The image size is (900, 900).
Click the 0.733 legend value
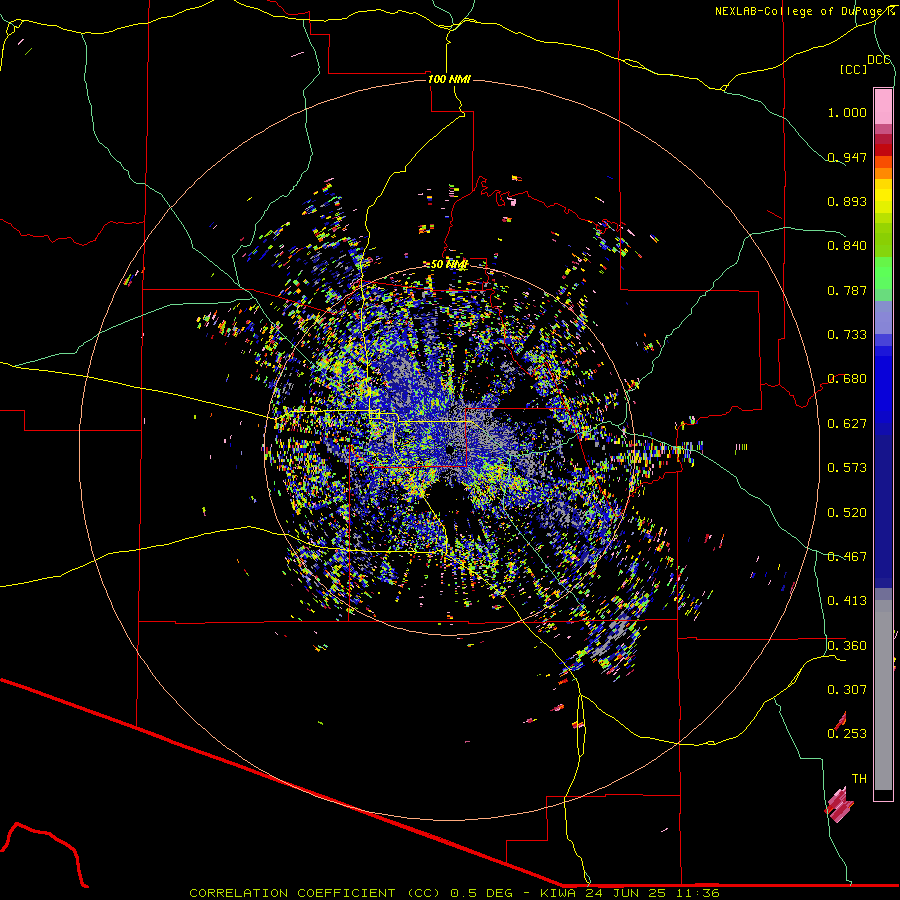point(847,335)
